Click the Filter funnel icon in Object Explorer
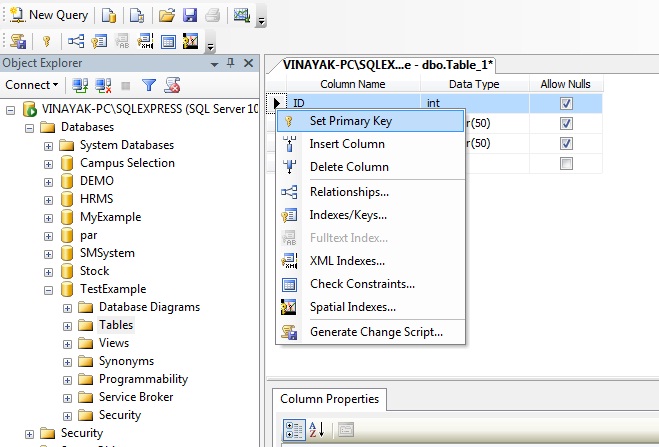Image resolution: width=659 pixels, height=447 pixels. pos(149,86)
